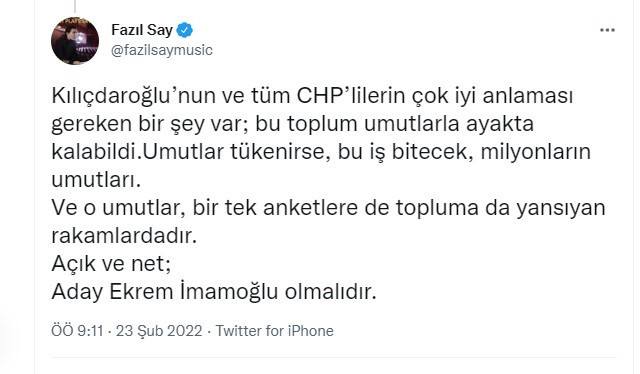The width and height of the screenshot is (640, 374).
Task: Click the word umutları. on its own line
Action: click(96, 180)
